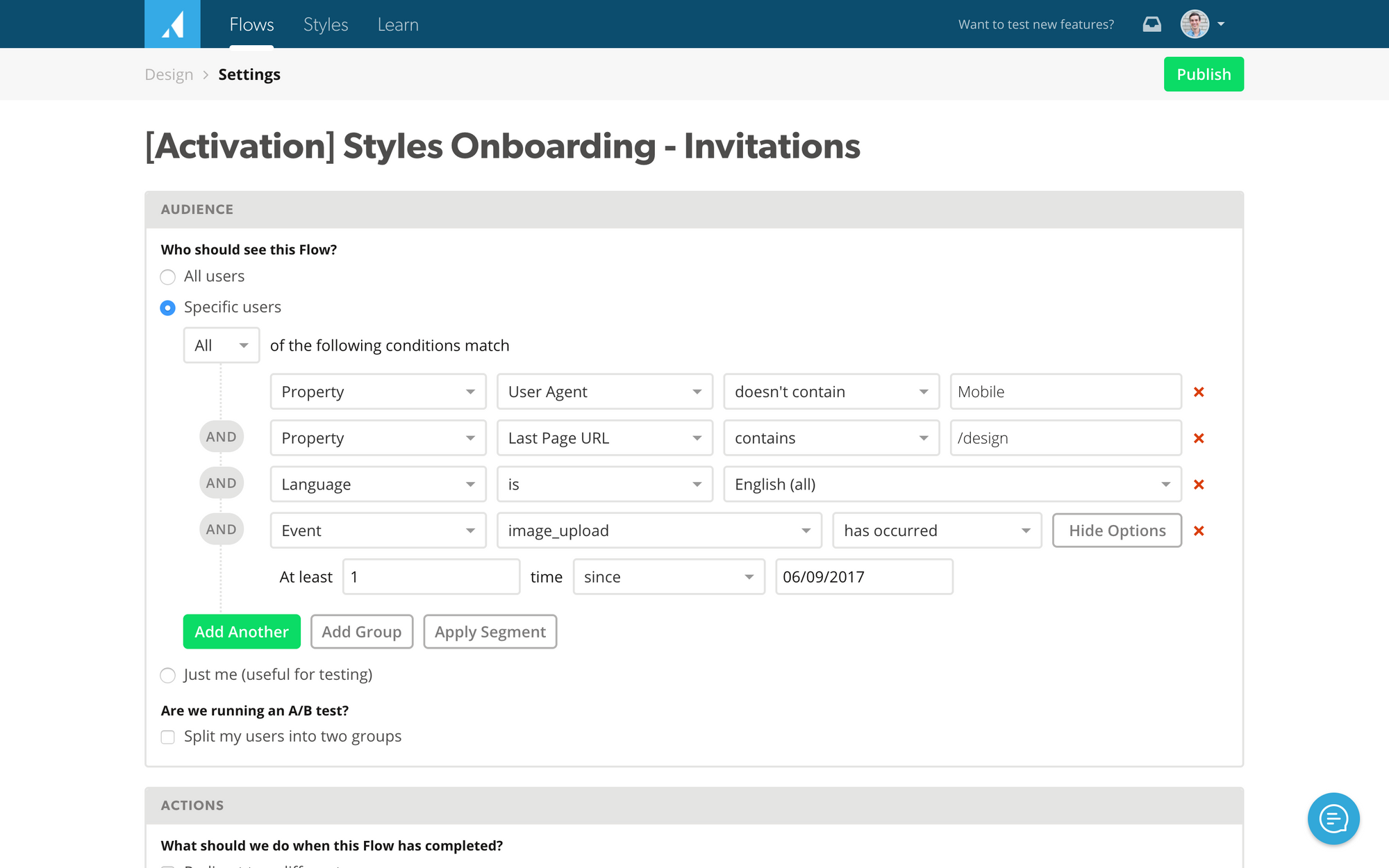The height and width of the screenshot is (868, 1389).
Task: Click the red X icon on Last Page URL row
Action: (x=1201, y=438)
